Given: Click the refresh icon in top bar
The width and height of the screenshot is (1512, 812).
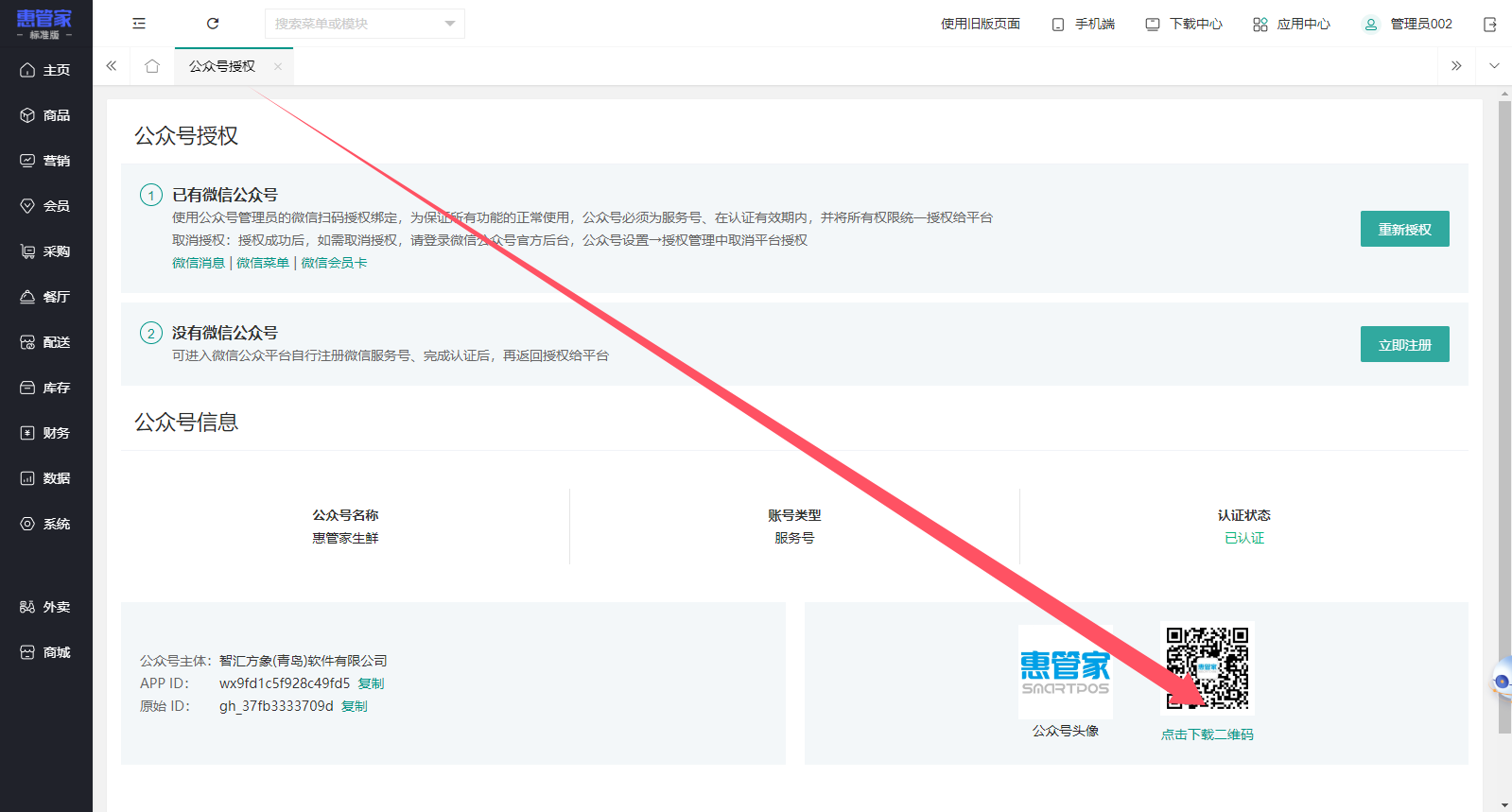Looking at the screenshot, I should (x=213, y=24).
